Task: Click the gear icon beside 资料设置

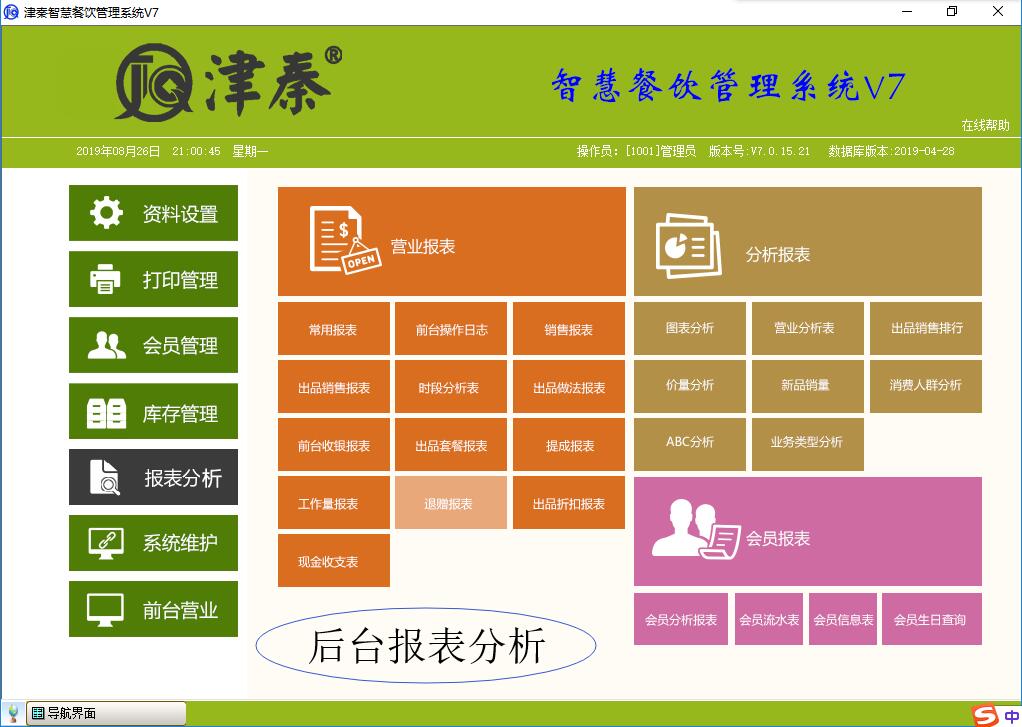Action: click(106, 213)
